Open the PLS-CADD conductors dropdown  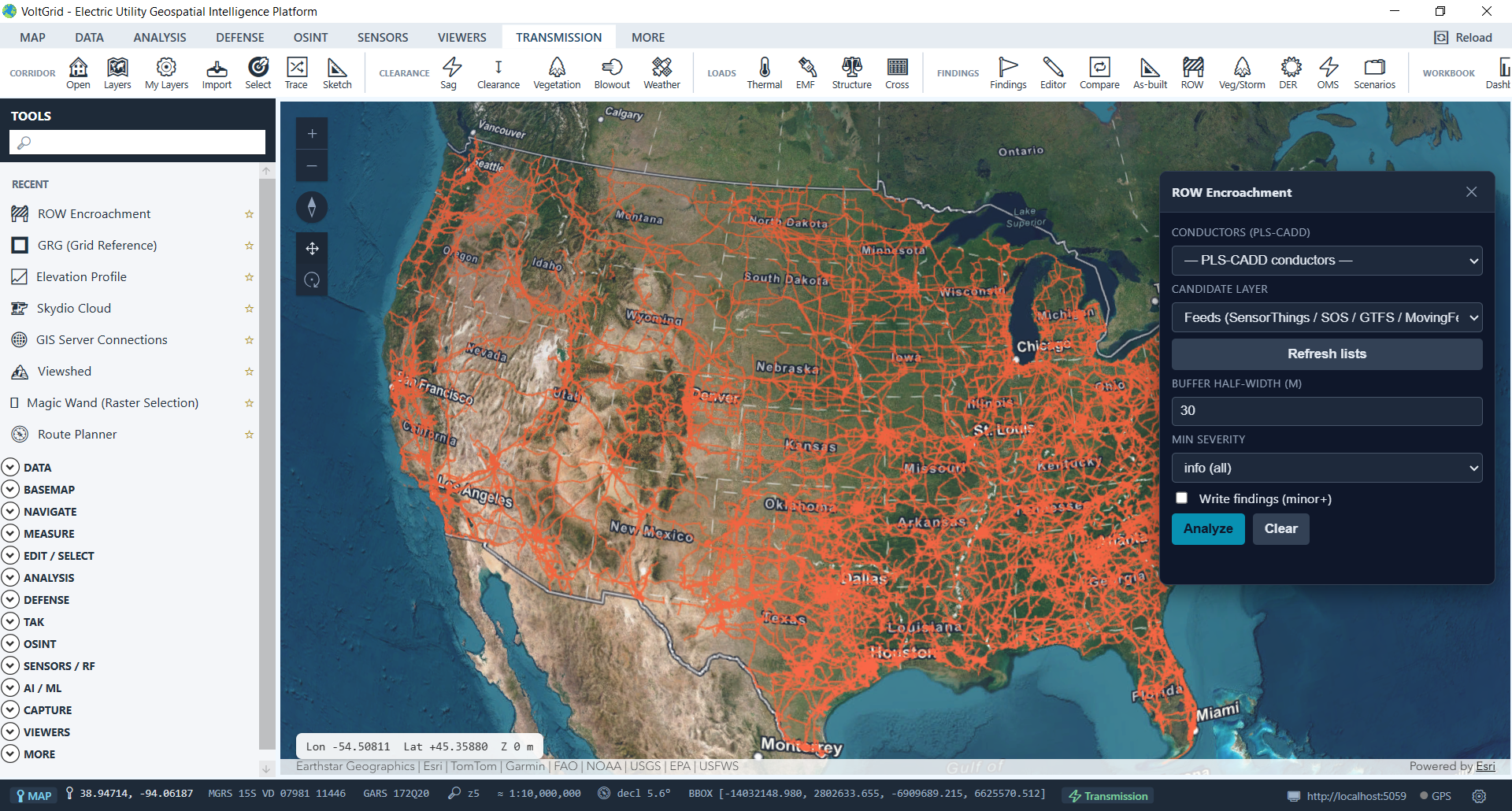point(1327,261)
